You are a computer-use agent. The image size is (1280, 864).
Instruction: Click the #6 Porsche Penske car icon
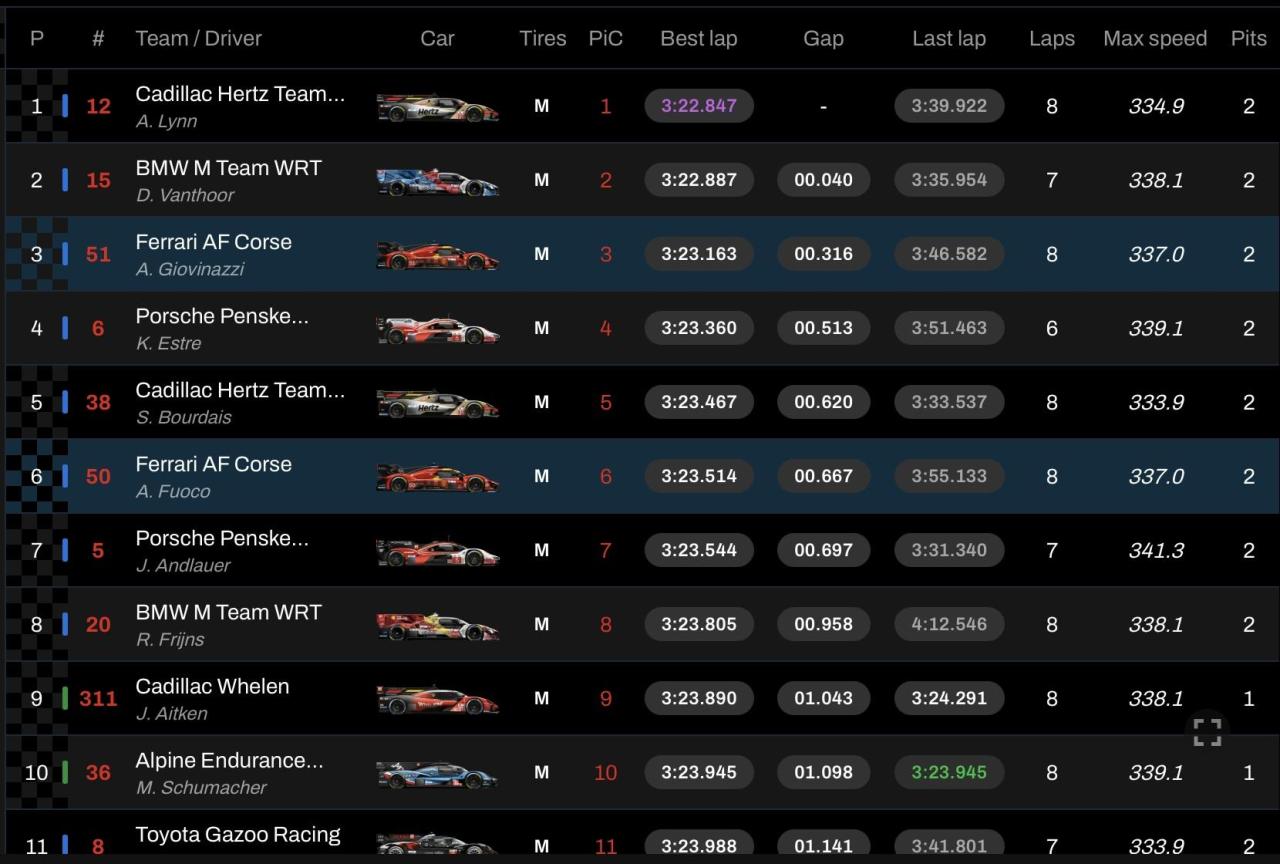pos(437,329)
